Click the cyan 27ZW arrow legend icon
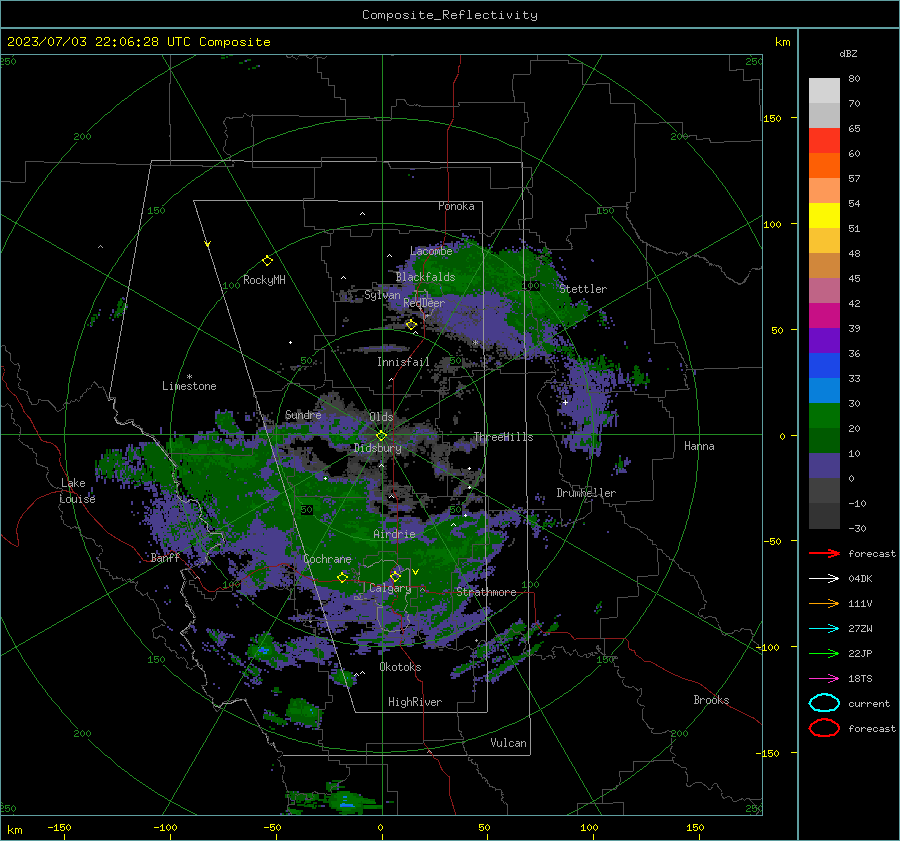This screenshot has width=900, height=841. (x=824, y=629)
